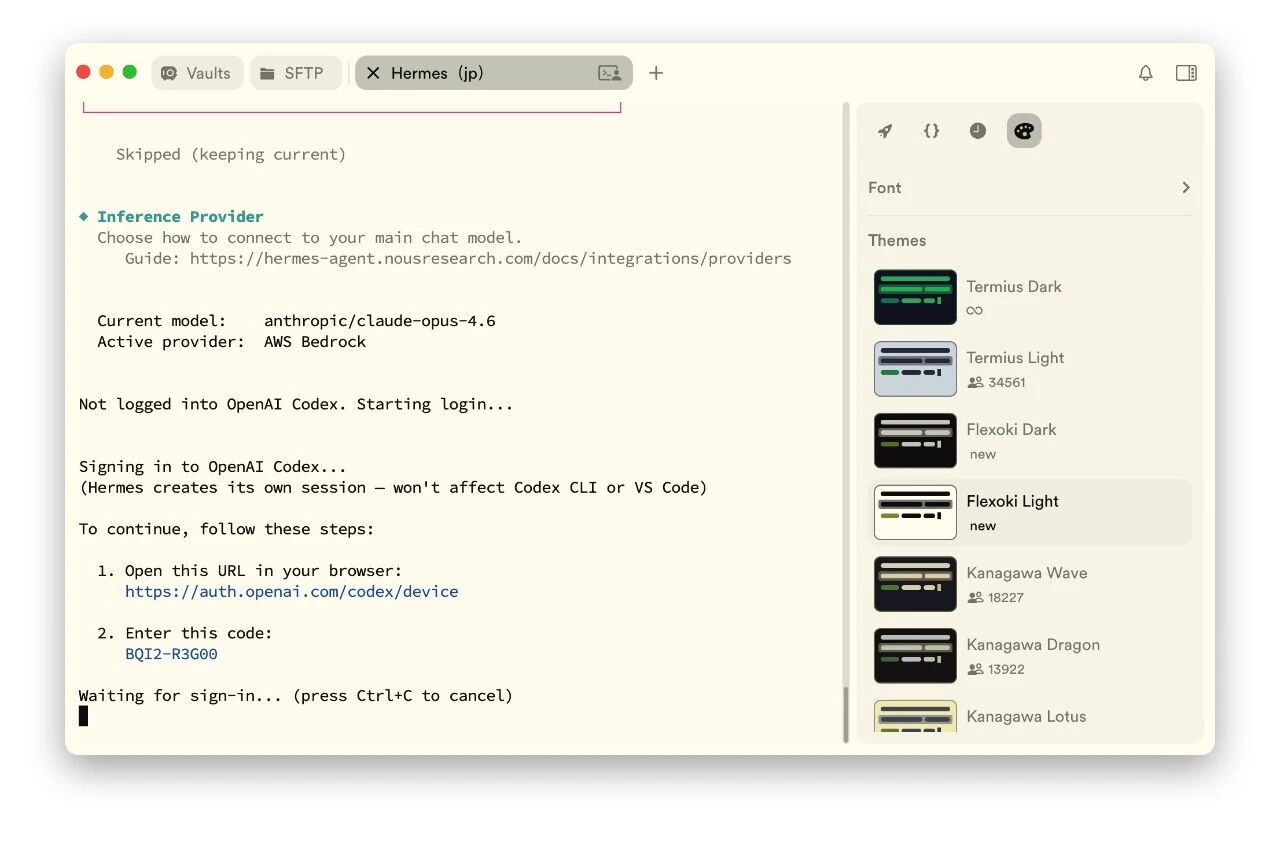
Task: Click the model name anthropic/claude-opus-4.6
Action: 380,321
